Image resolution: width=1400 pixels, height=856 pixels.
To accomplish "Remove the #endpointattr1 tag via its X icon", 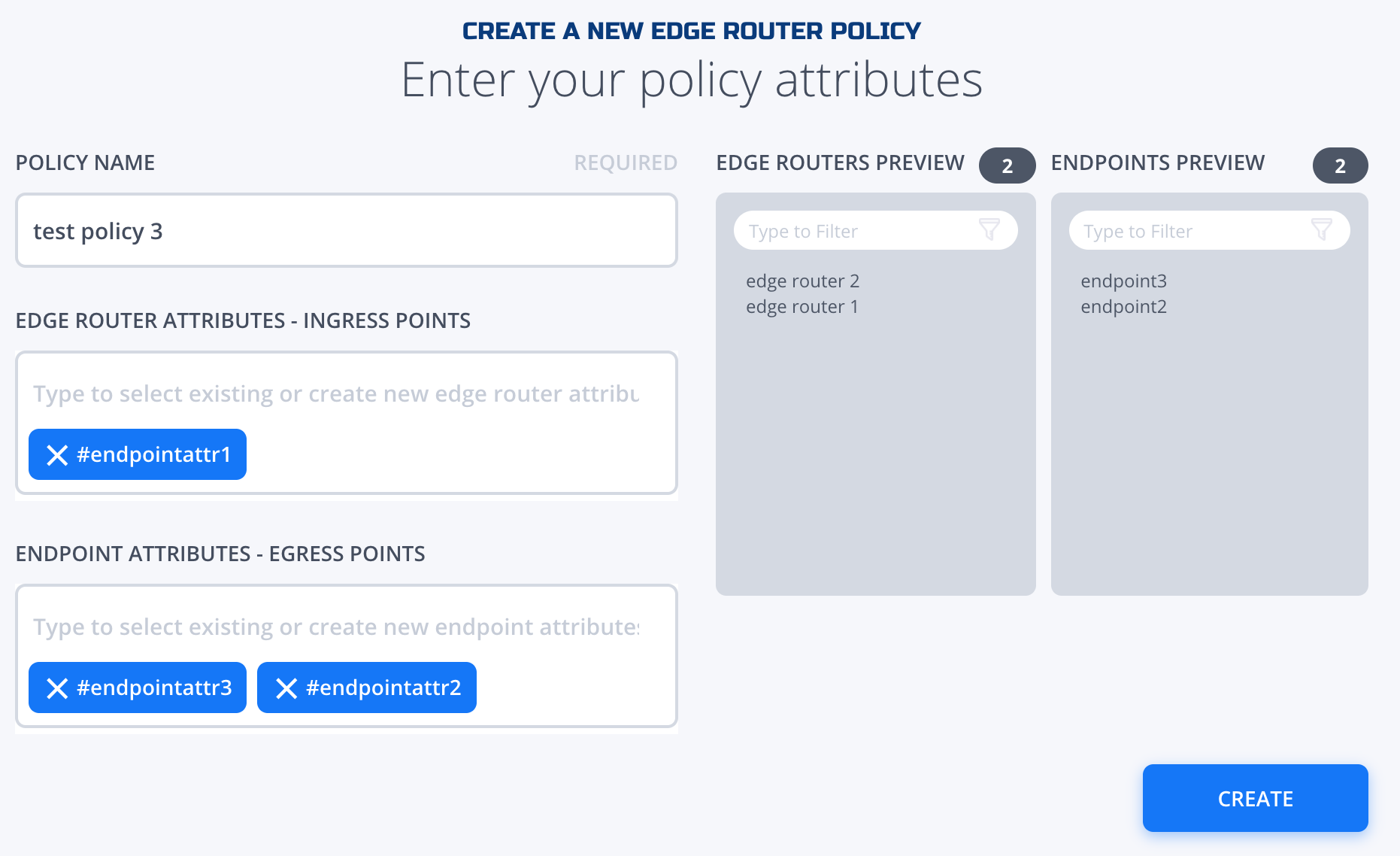I will coord(57,455).
